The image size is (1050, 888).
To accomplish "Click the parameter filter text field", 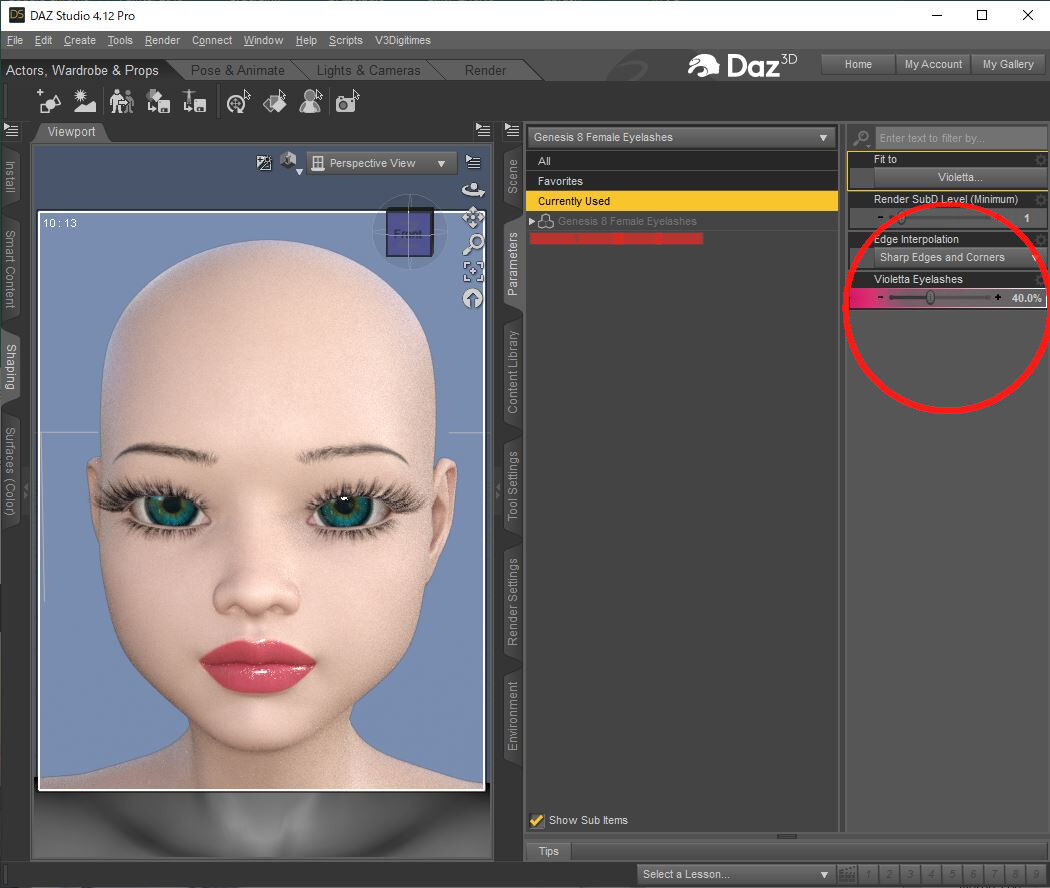I will (960, 139).
